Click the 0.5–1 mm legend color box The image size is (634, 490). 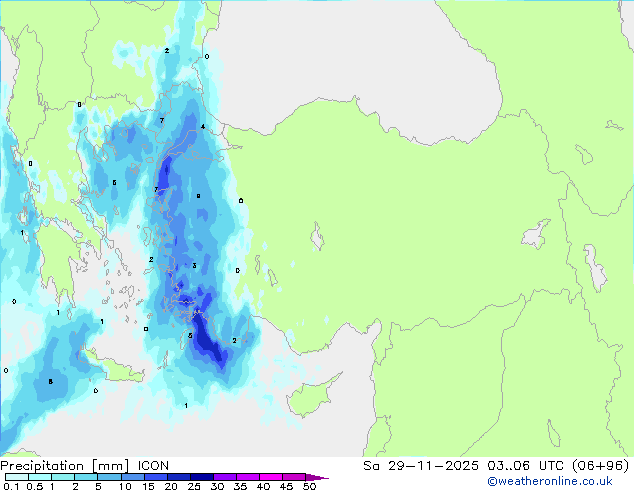pos(40,477)
